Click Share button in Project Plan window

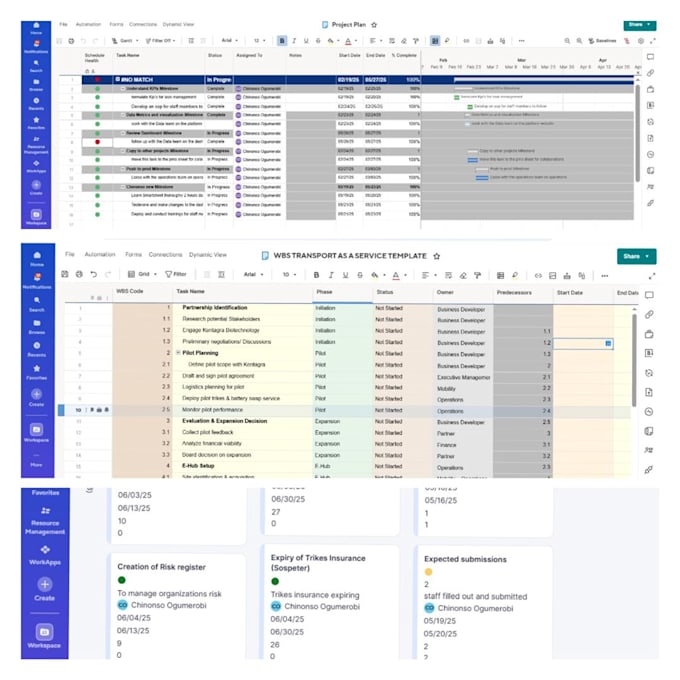coord(640,25)
